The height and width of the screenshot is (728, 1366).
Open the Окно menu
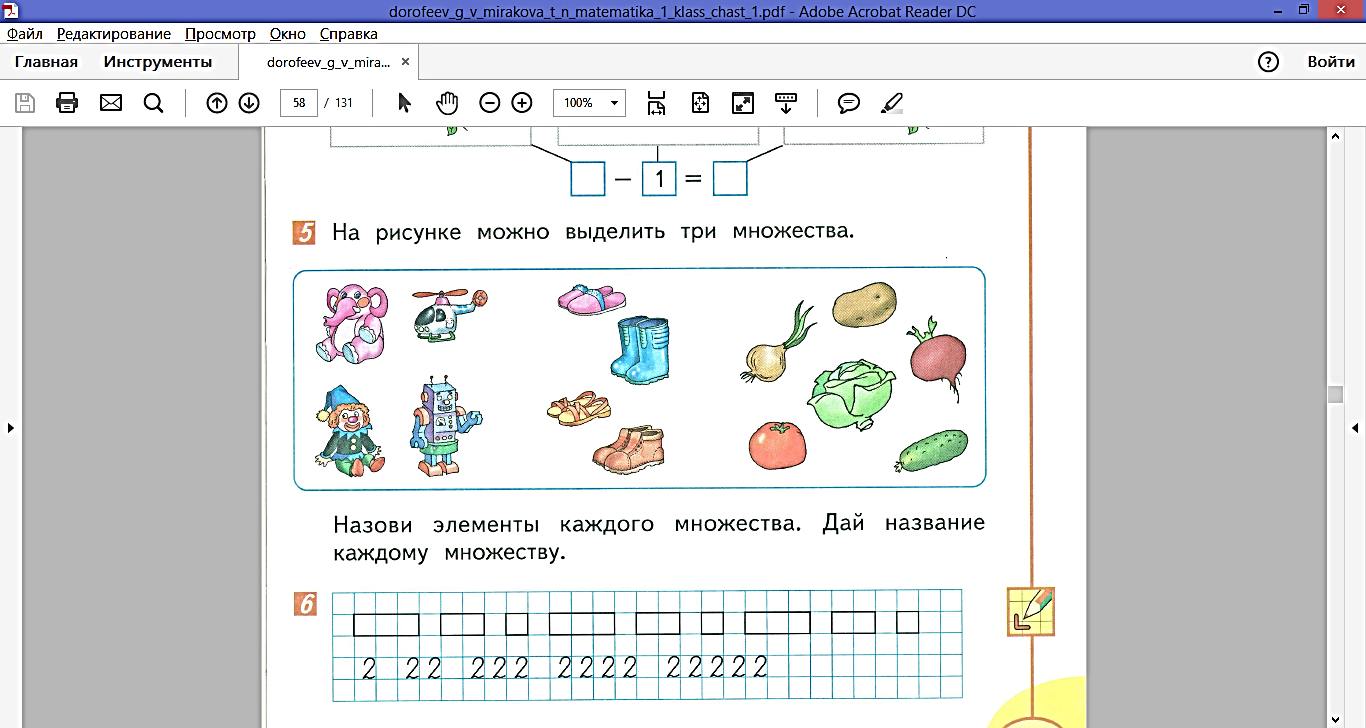pyautogui.click(x=288, y=33)
